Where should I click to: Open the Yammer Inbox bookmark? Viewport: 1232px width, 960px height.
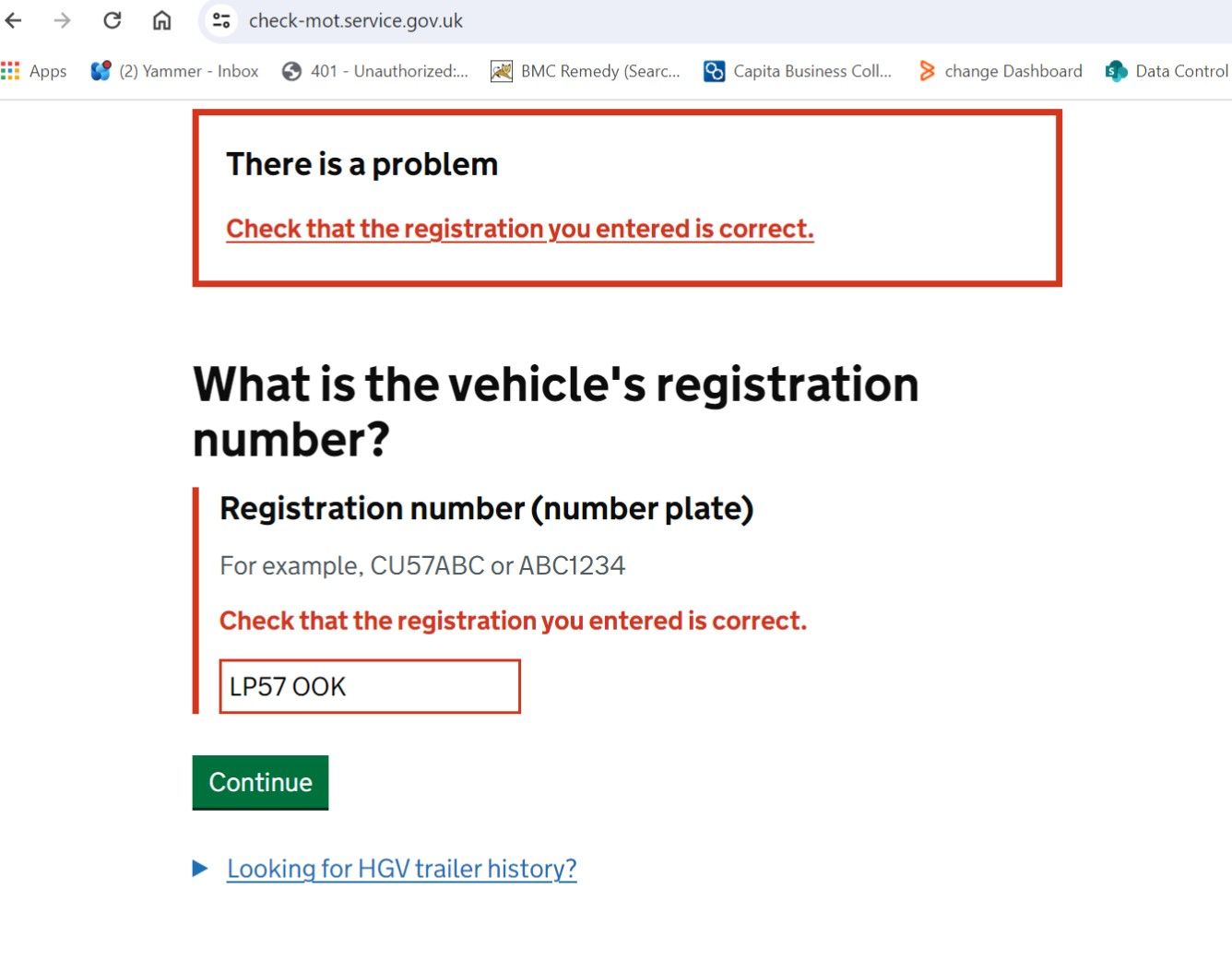(174, 71)
